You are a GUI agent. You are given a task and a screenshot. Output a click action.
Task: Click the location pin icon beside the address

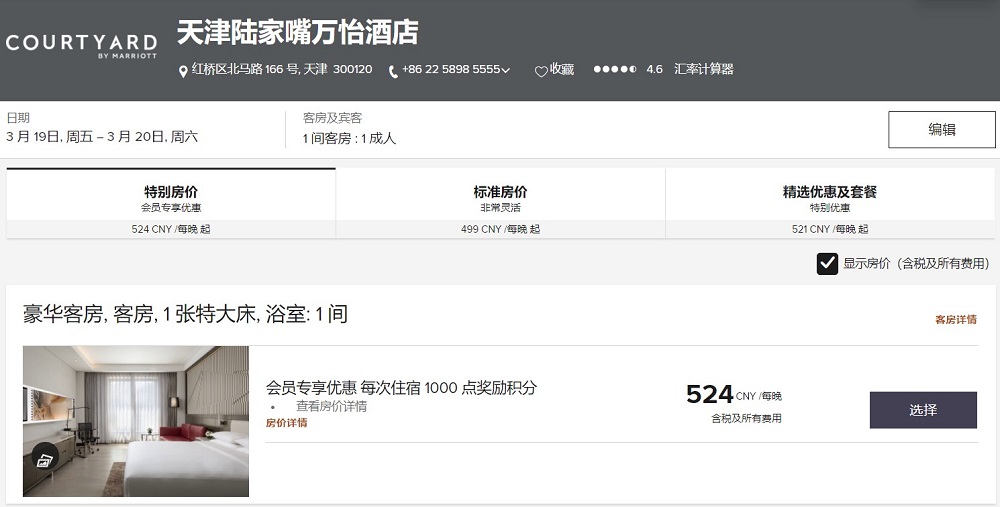pos(183,71)
